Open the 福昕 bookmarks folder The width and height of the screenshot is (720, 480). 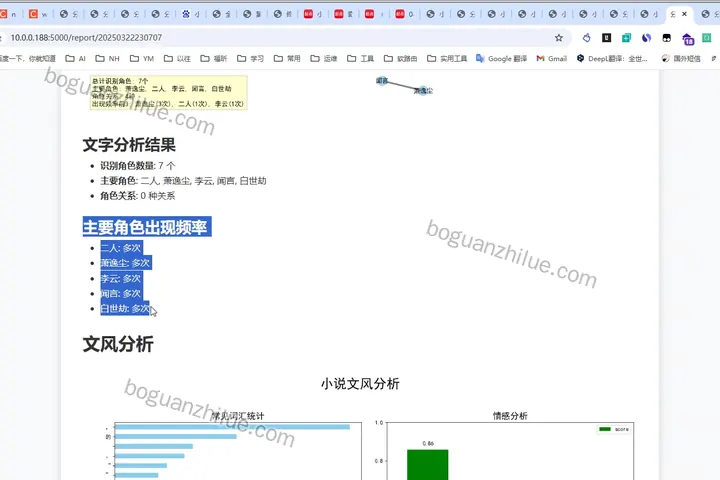[x=214, y=58]
